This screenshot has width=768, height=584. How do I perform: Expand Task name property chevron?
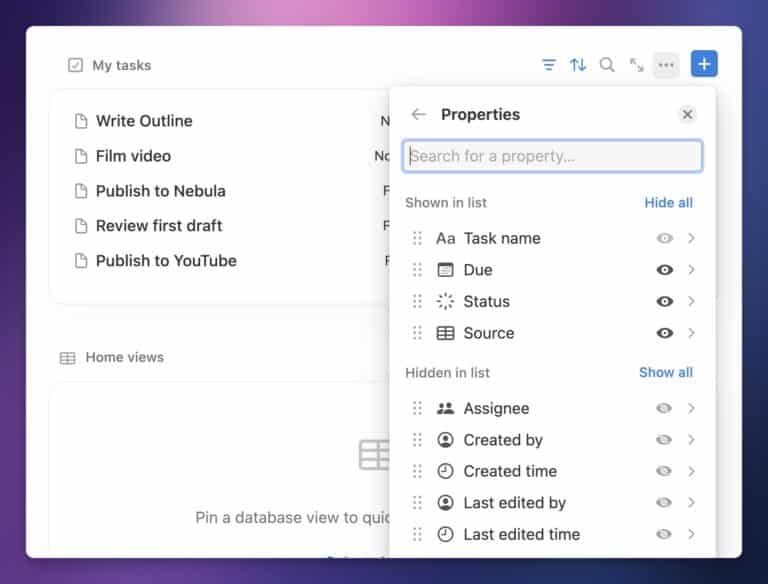(x=691, y=238)
